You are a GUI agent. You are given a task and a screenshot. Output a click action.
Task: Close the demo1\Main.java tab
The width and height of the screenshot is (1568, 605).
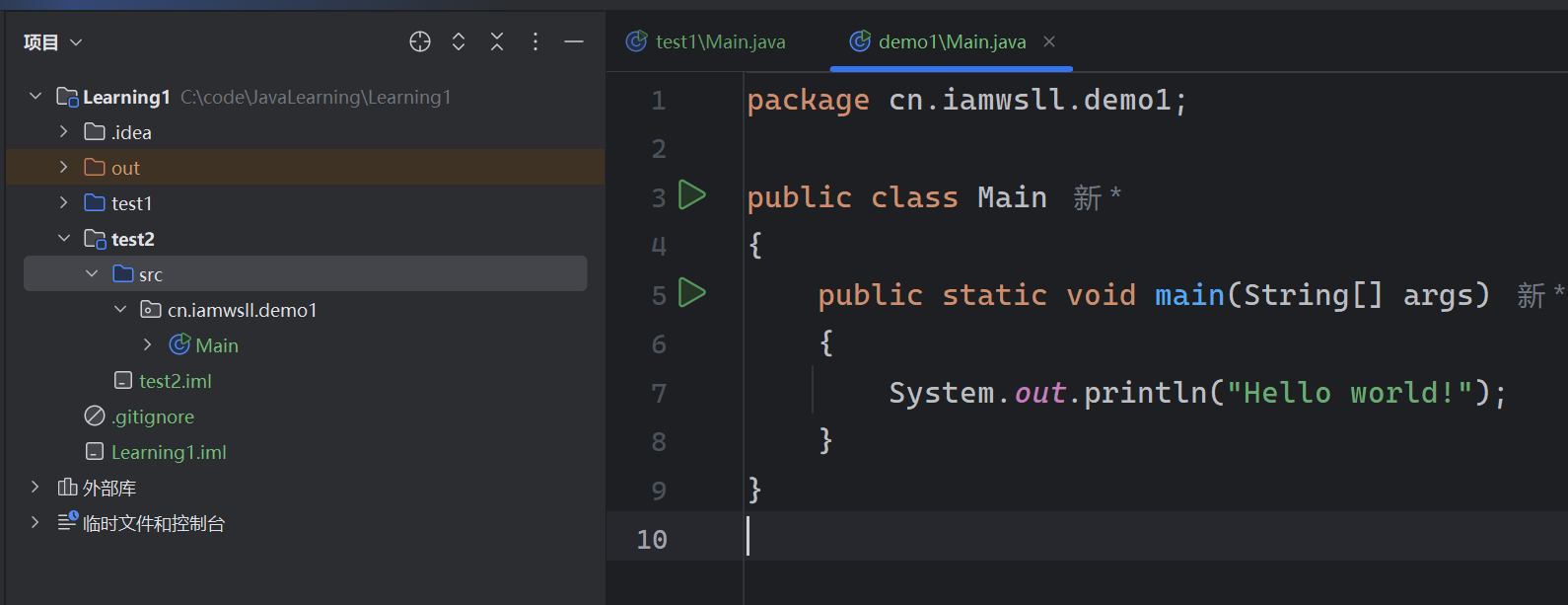pos(1049,41)
